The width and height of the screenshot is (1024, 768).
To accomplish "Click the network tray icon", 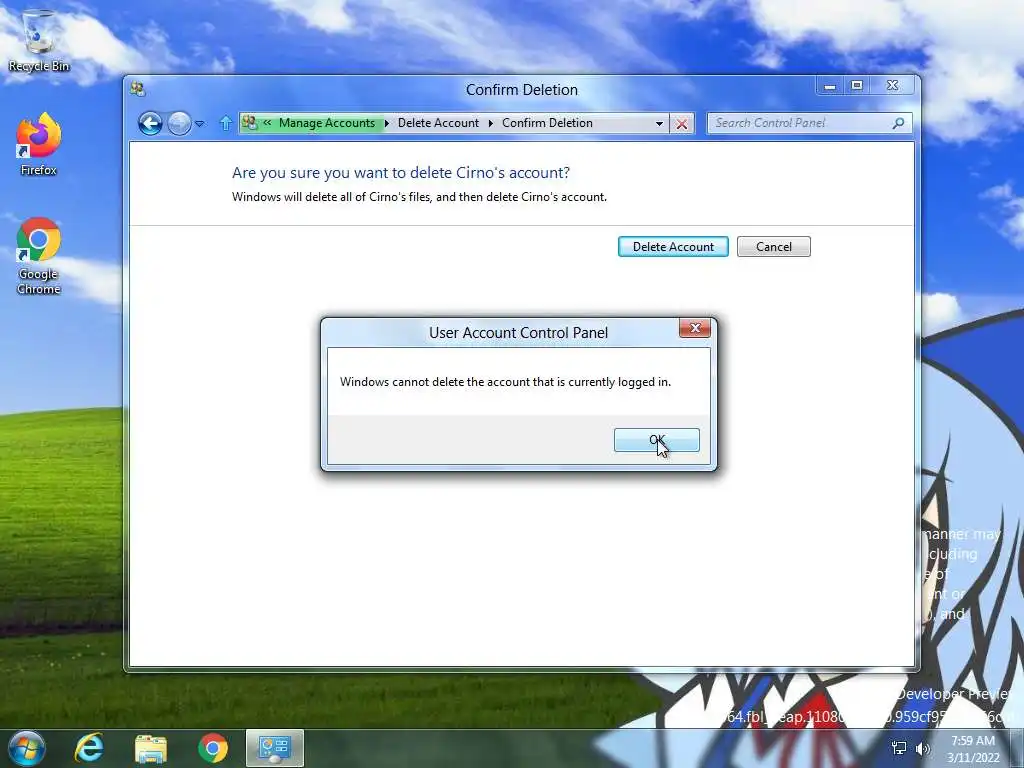I will click(899, 748).
